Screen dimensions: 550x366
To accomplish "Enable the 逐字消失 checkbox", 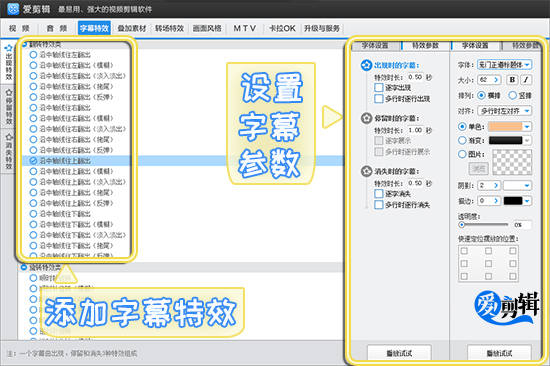I will (x=378, y=193).
